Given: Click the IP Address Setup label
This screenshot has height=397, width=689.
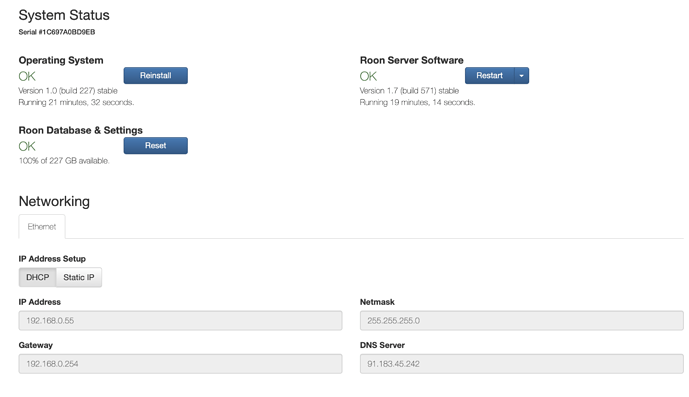Looking at the screenshot, I should tap(52, 259).
